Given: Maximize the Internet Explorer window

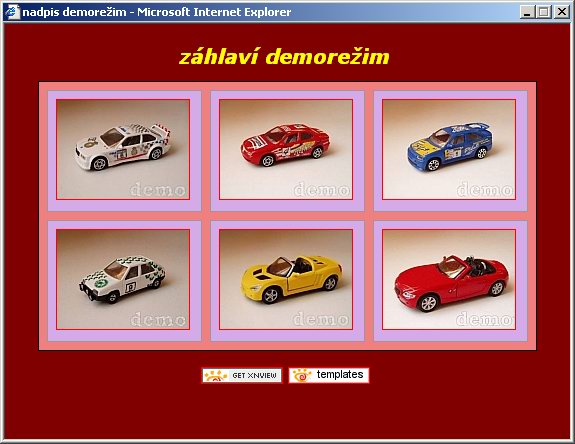Looking at the screenshot, I should (x=543, y=12).
